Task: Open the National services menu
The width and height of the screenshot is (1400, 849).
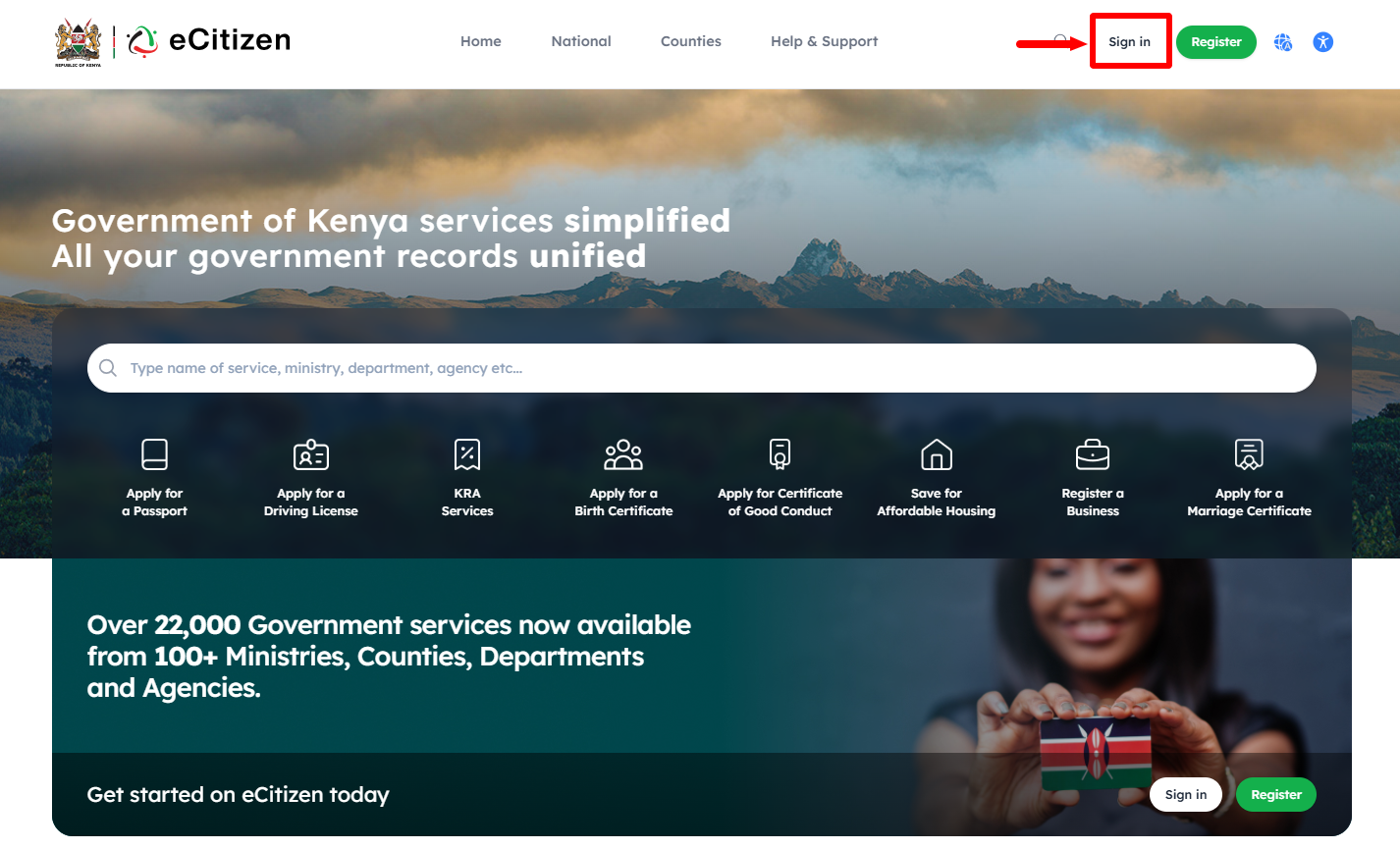Action: point(581,41)
